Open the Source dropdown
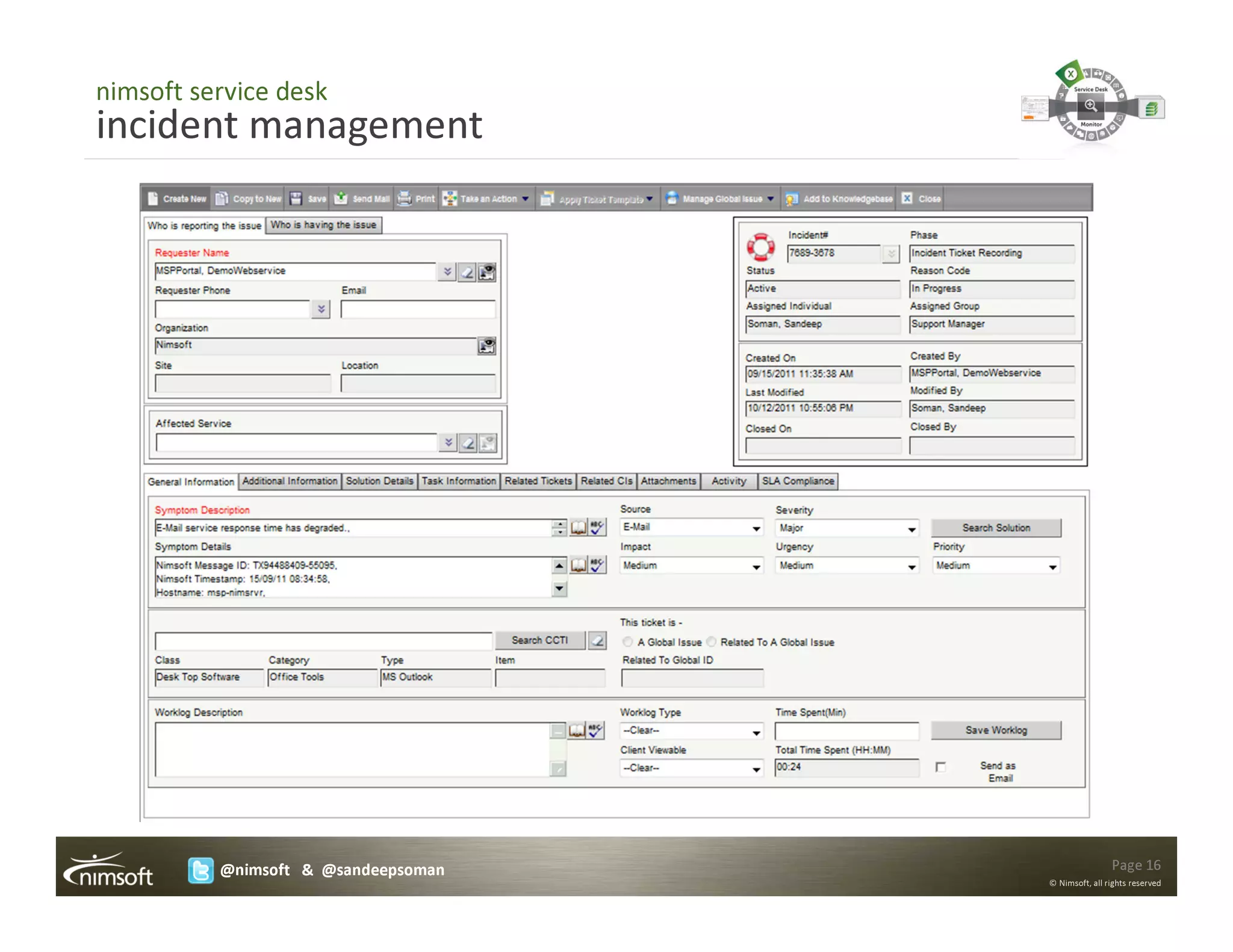This screenshot has height=952, width=1233. tap(692, 528)
